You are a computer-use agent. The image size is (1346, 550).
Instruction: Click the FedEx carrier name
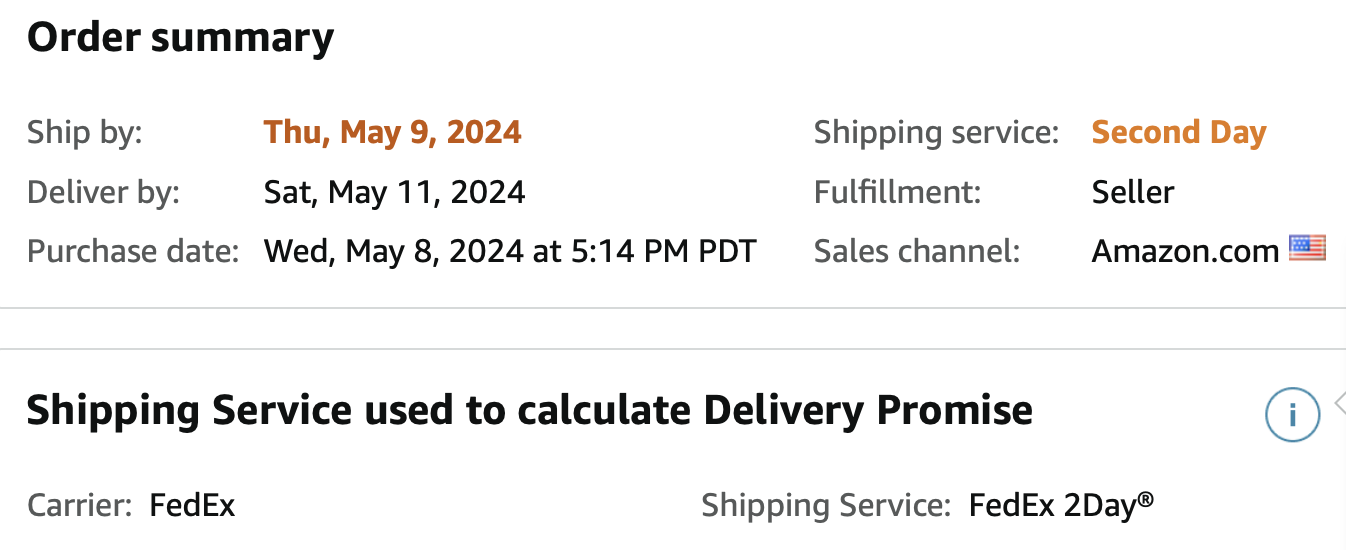click(x=192, y=505)
